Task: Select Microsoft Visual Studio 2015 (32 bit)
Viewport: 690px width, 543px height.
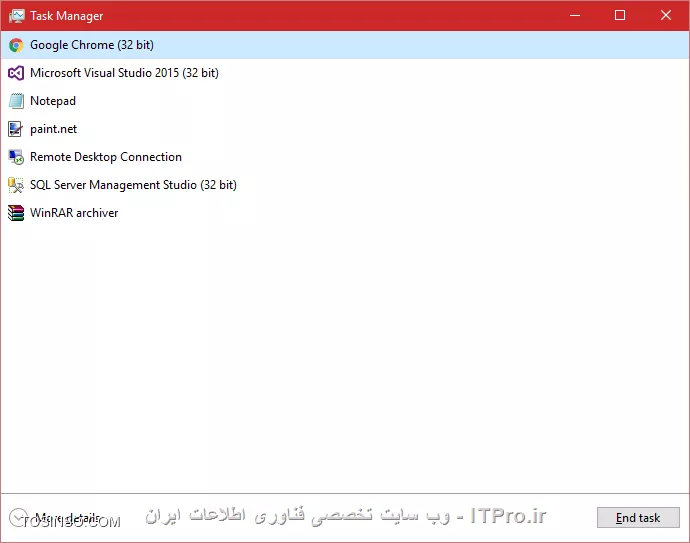Action: 124,73
